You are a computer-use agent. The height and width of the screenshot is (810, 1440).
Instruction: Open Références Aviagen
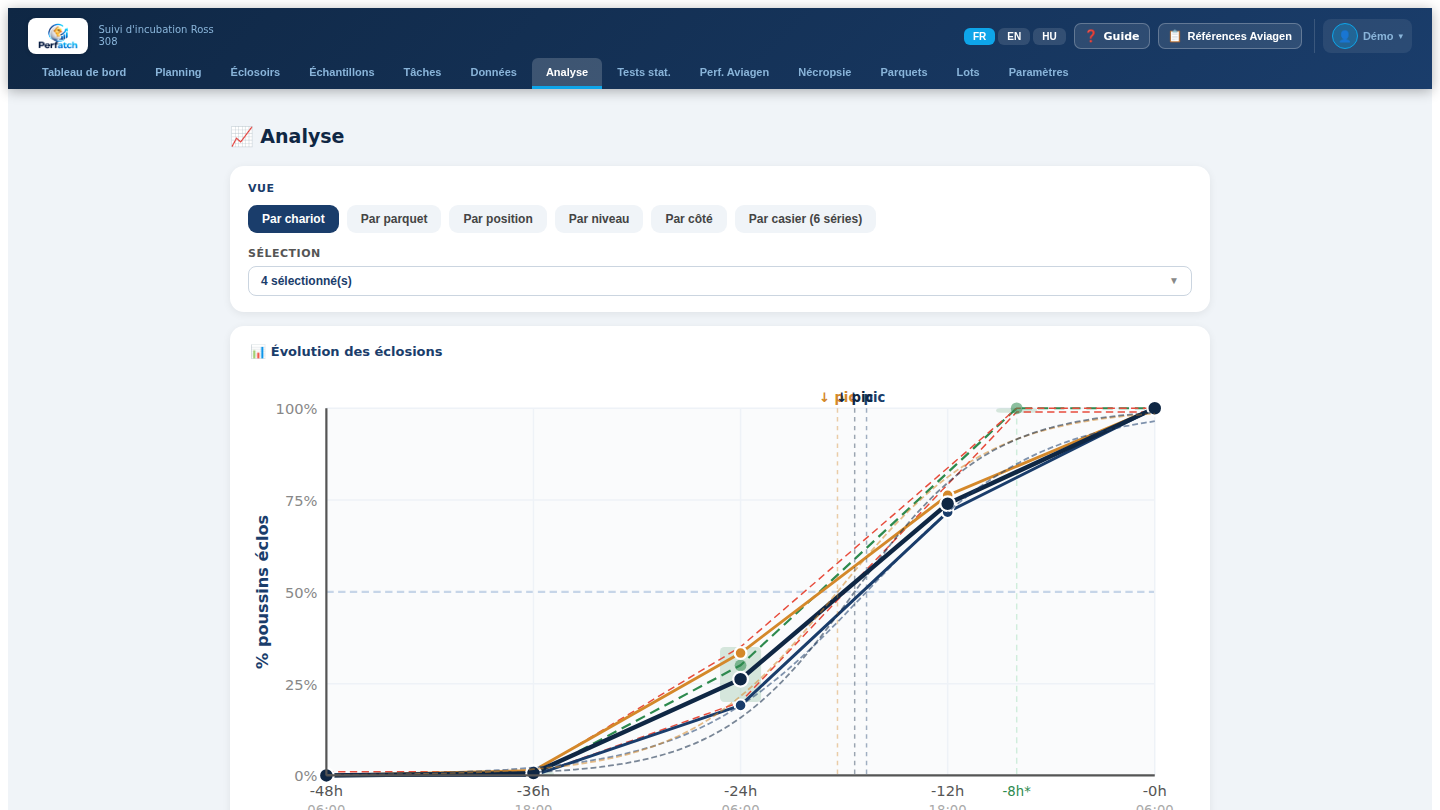click(x=1230, y=36)
